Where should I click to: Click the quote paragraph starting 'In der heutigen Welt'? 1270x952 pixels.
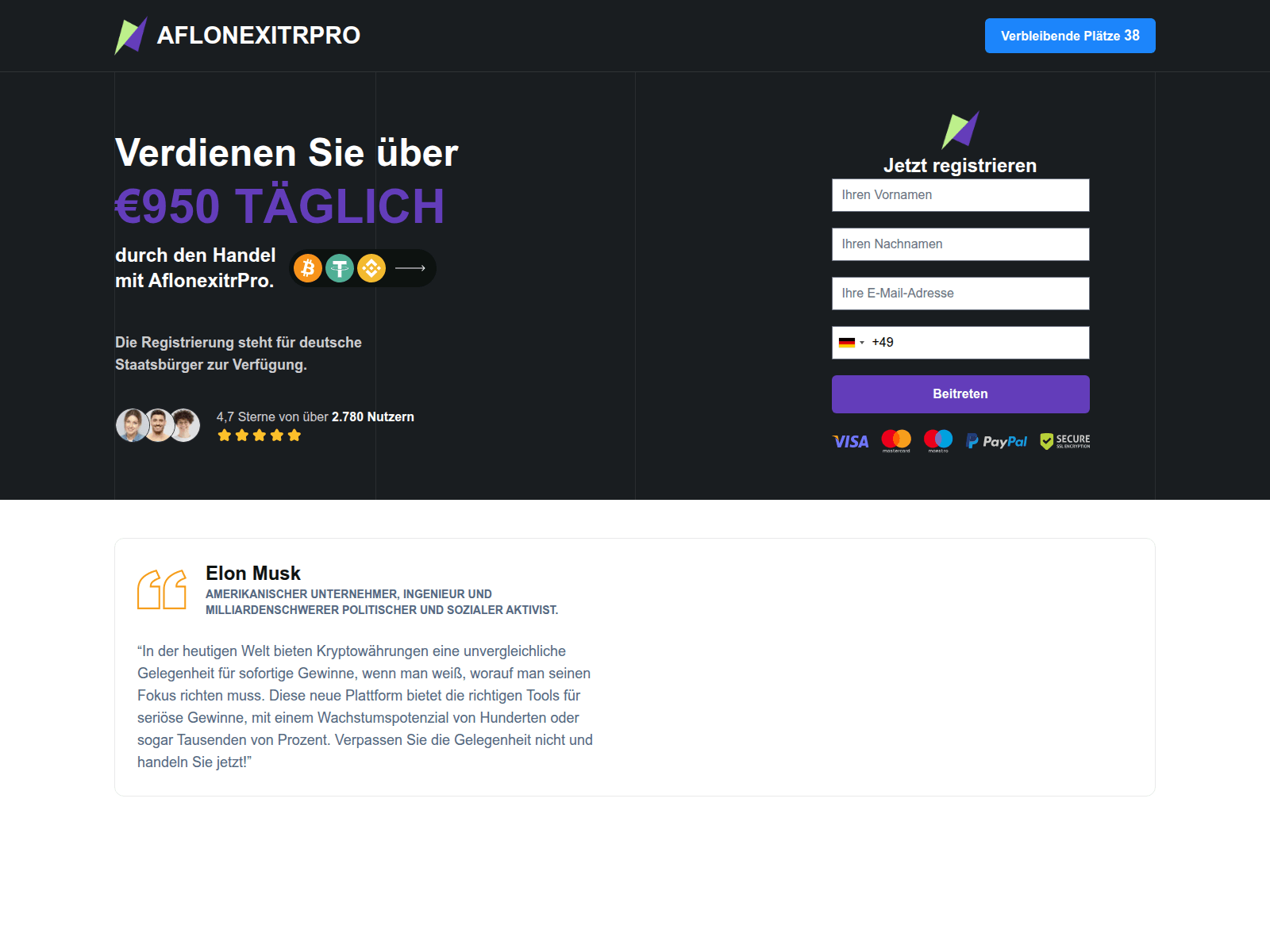click(x=365, y=707)
